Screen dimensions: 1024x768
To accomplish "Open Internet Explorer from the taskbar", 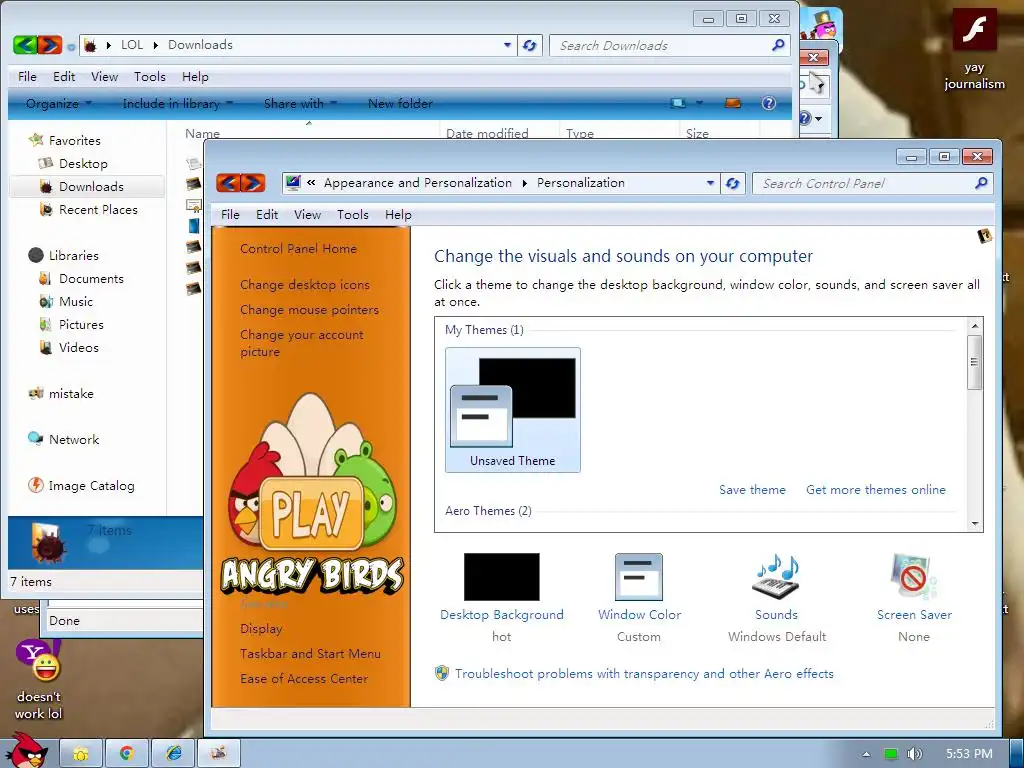I will click(173, 754).
